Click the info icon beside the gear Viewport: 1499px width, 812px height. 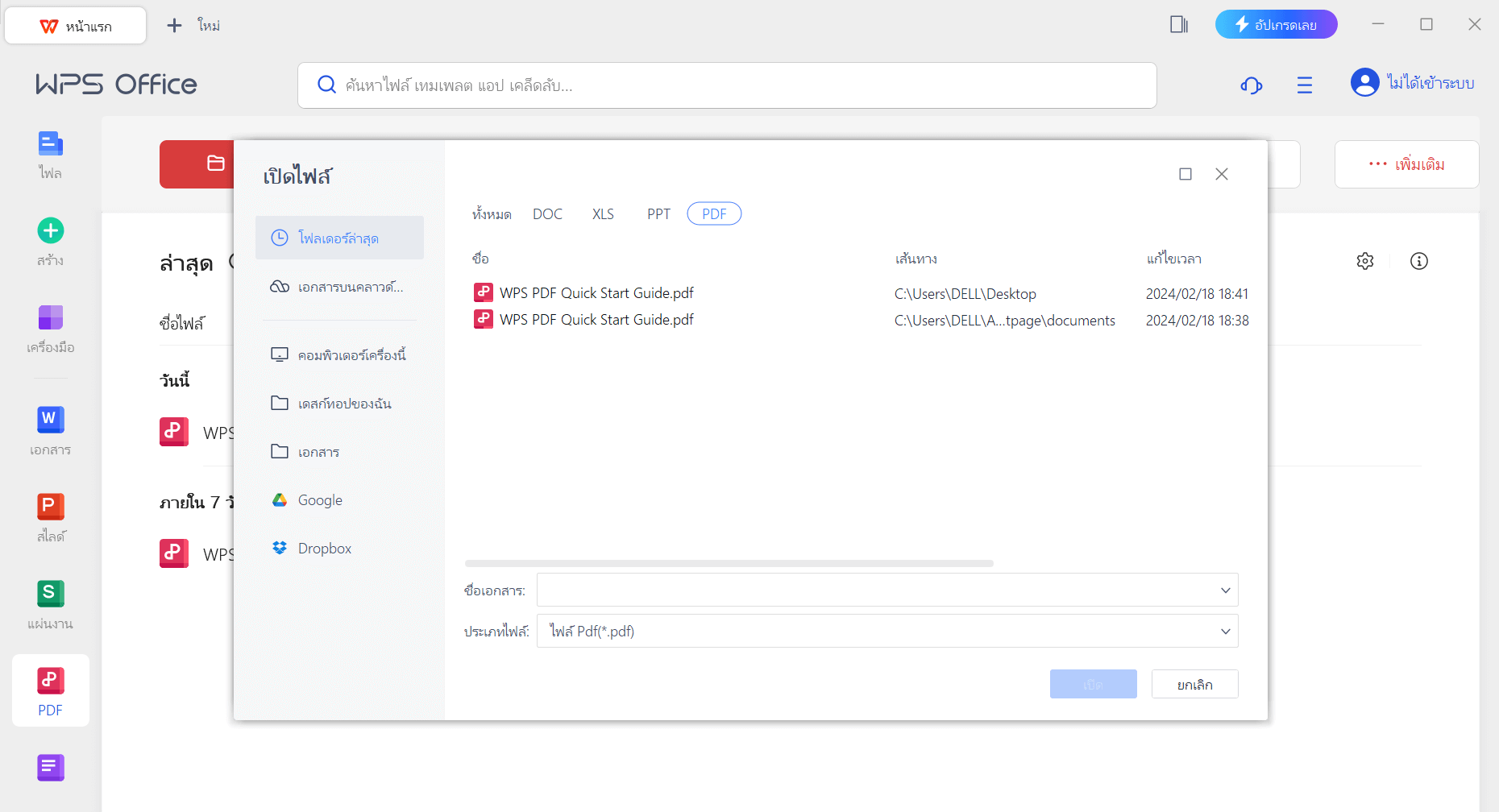click(1419, 261)
